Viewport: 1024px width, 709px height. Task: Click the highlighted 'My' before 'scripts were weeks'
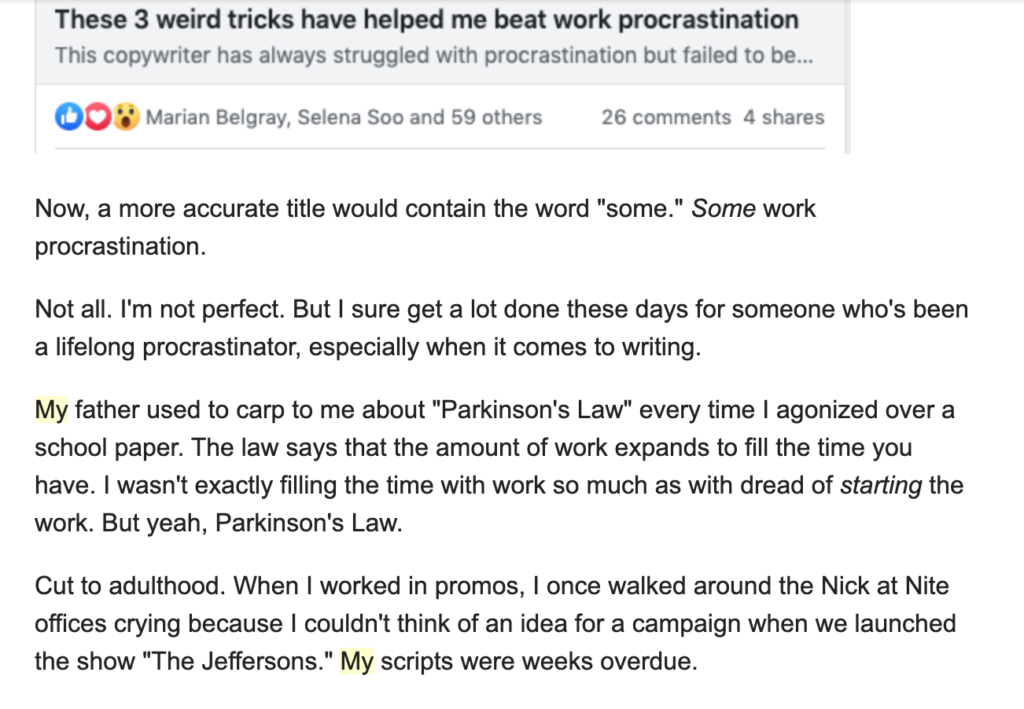pos(357,661)
